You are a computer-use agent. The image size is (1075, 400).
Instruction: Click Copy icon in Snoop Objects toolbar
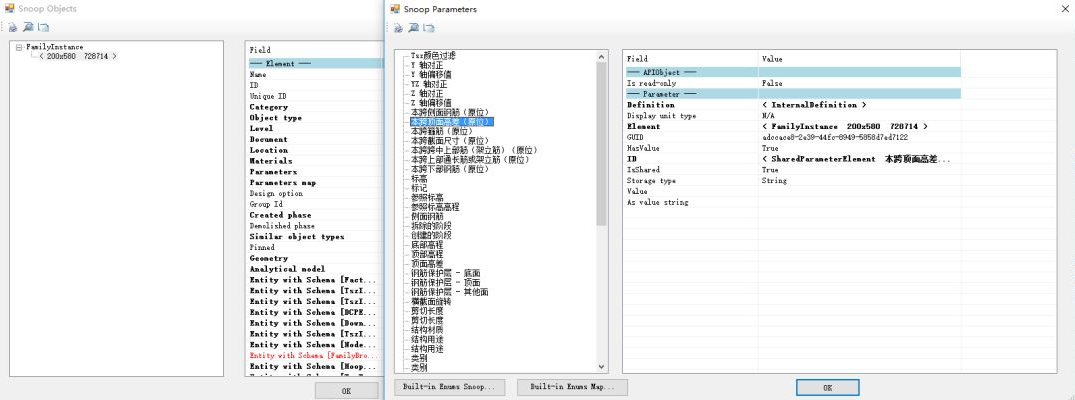[43, 27]
